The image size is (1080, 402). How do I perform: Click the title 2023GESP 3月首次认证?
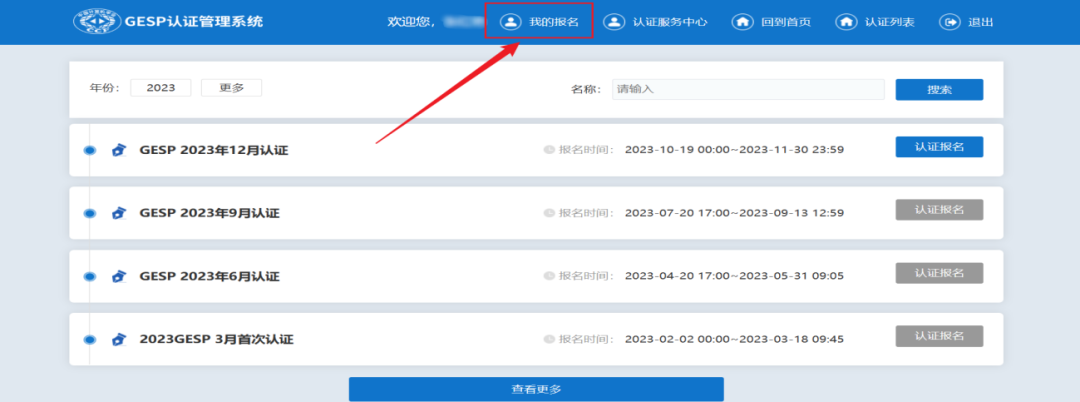click(x=216, y=339)
